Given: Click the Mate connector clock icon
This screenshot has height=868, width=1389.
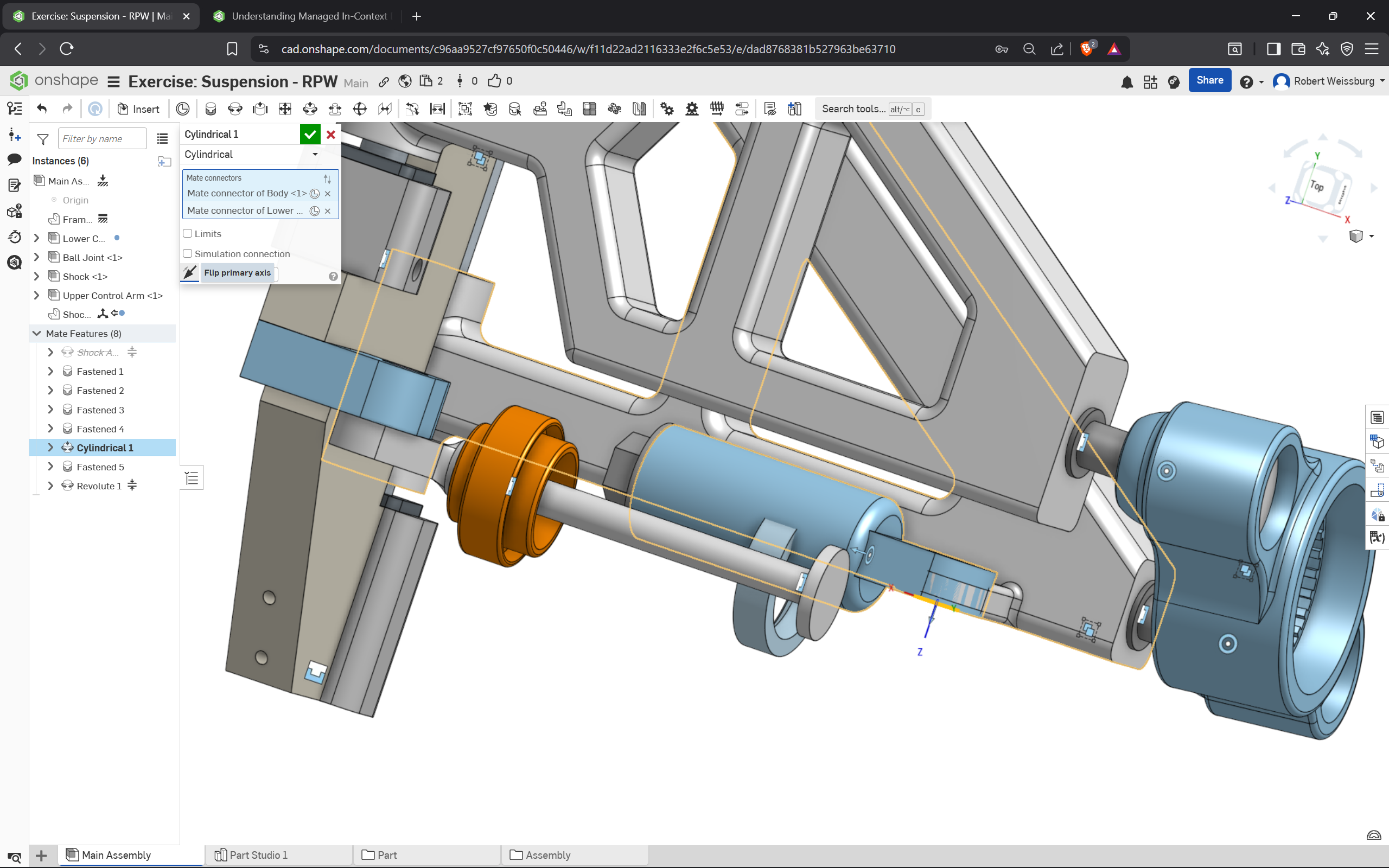Looking at the screenshot, I should 182,108.
